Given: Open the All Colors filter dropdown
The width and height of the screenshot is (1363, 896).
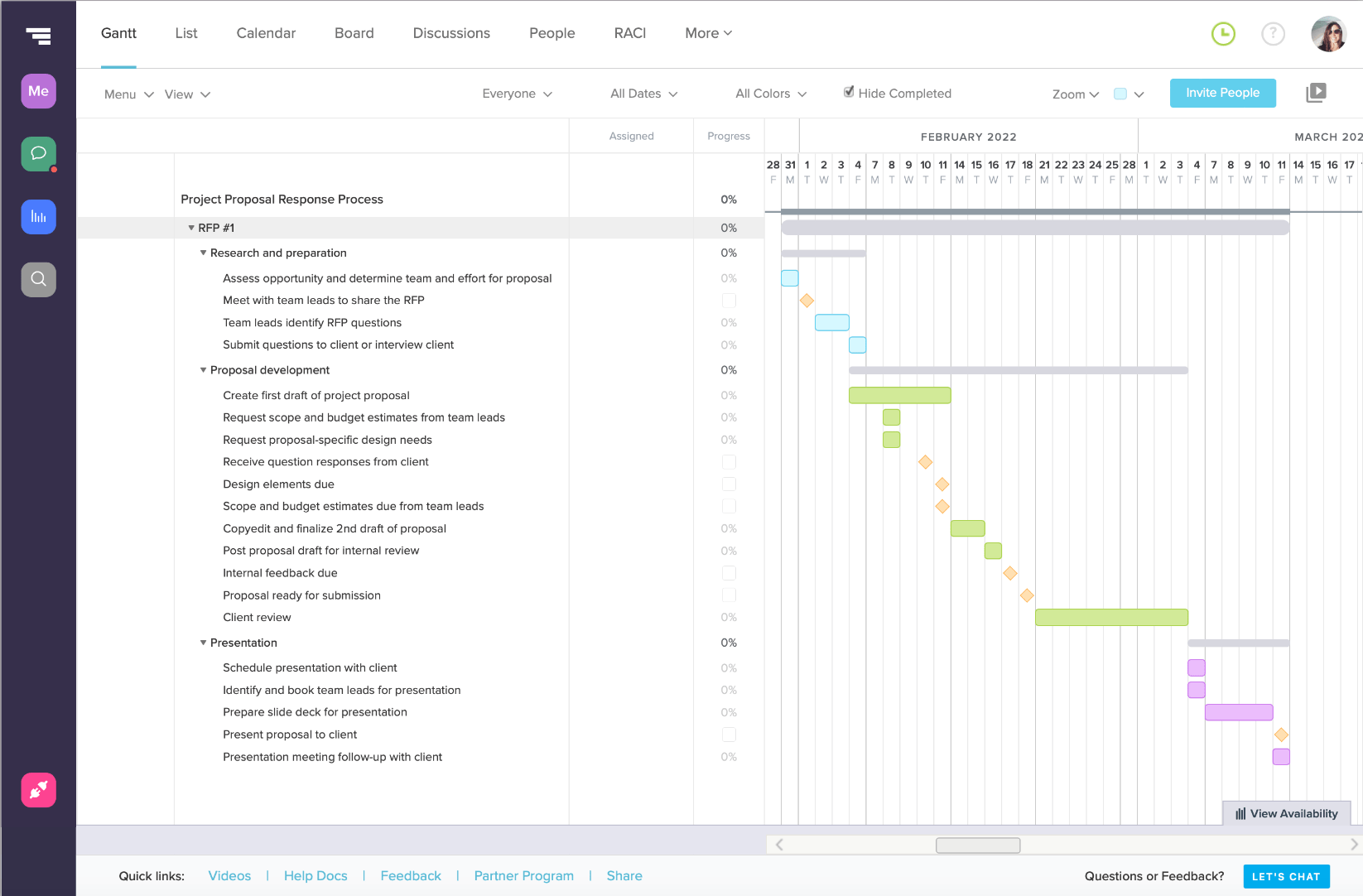Looking at the screenshot, I should (769, 94).
